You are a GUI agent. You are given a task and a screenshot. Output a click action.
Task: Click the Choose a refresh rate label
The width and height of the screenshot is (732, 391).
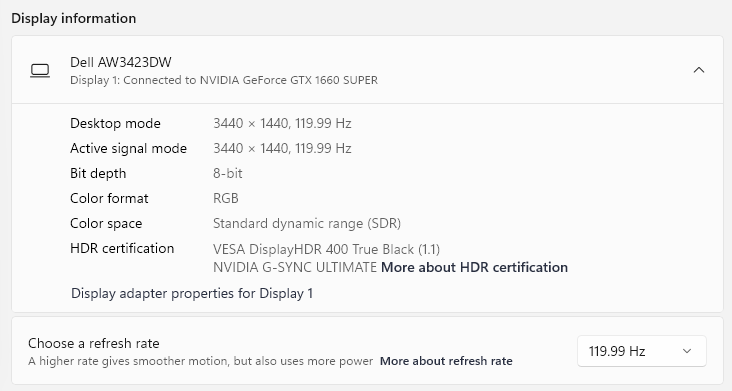[x=94, y=343]
